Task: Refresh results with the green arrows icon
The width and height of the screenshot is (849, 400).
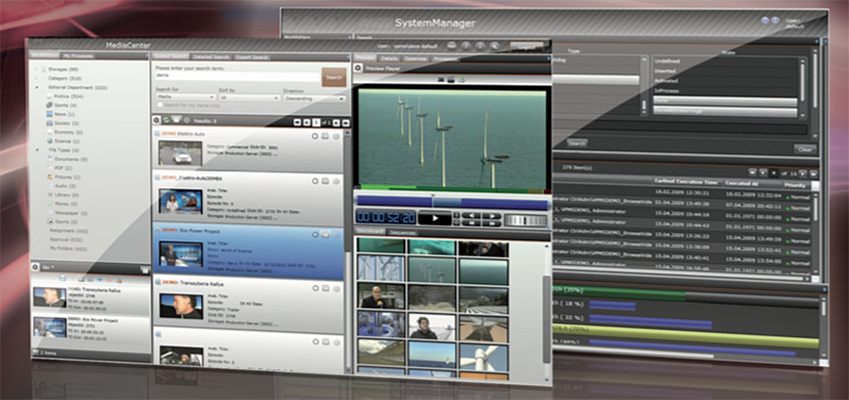Action: 166,120
